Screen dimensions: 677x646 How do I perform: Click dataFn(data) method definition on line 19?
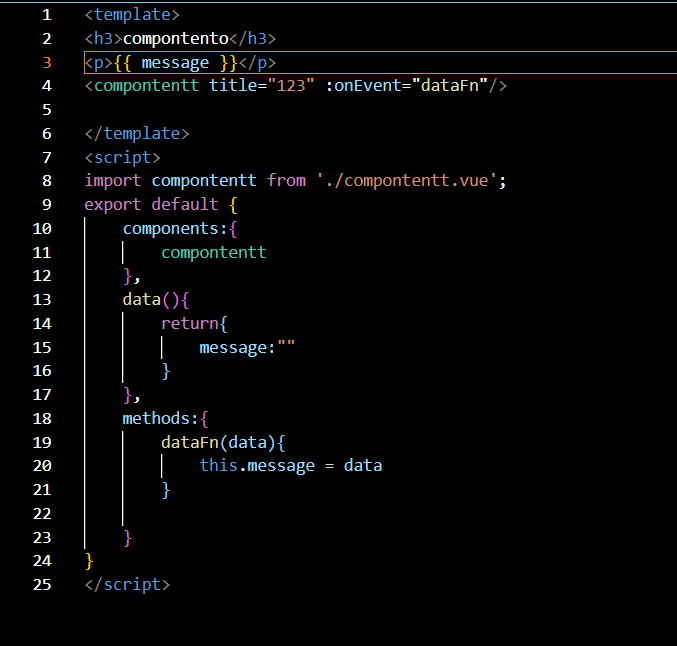pyautogui.click(x=218, y=443)
